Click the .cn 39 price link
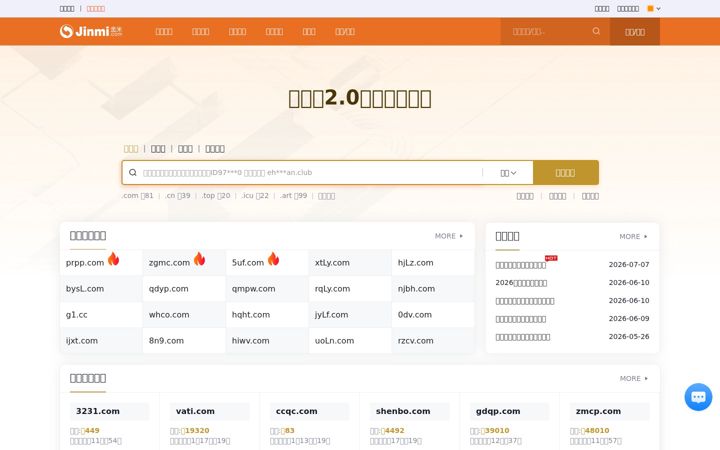The image size is (720, 450). 178,196
